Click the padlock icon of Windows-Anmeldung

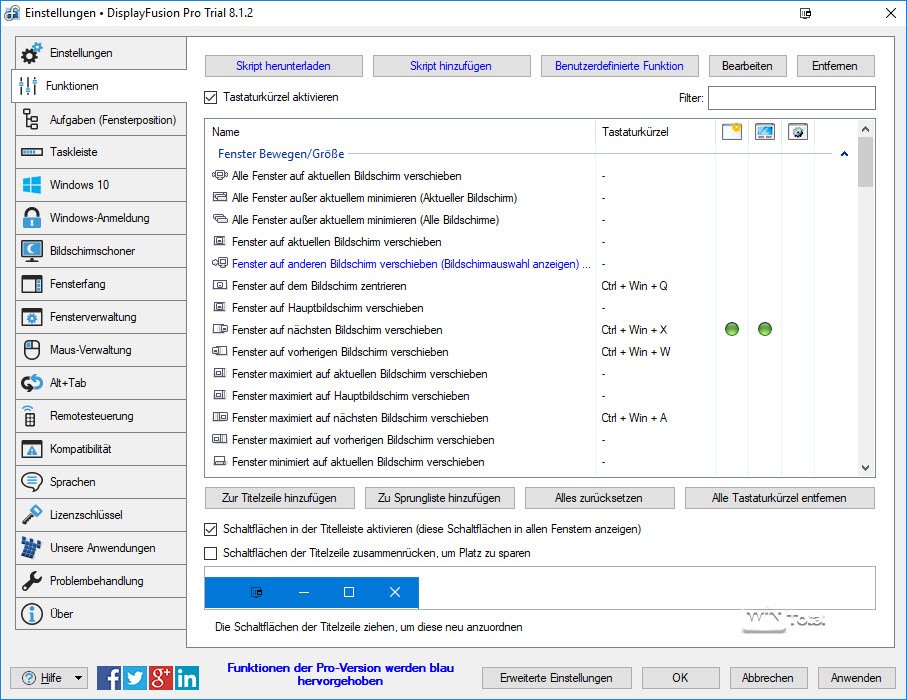31,218
